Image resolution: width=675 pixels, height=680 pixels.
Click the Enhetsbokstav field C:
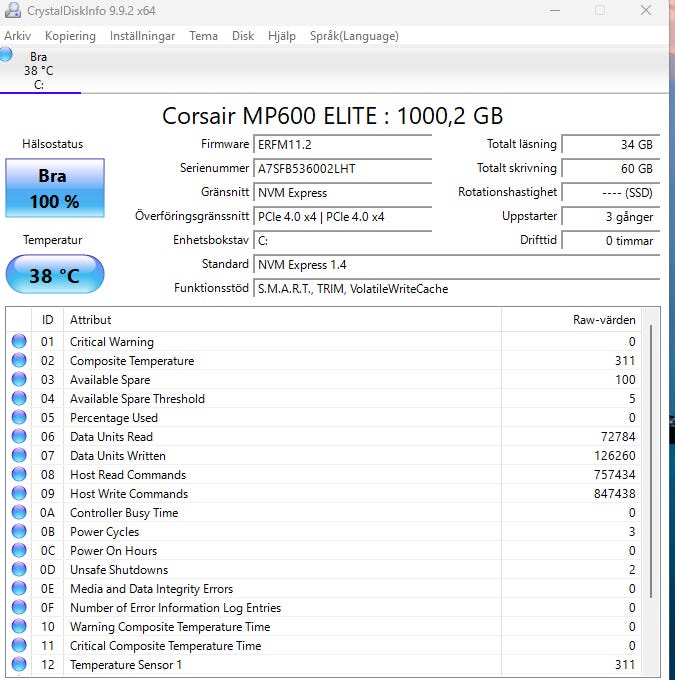(x=342, y=240)
